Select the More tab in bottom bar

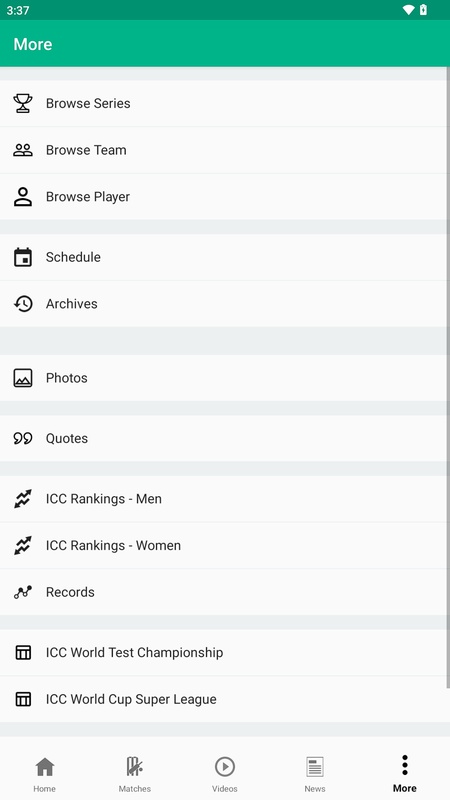point(405,774)
